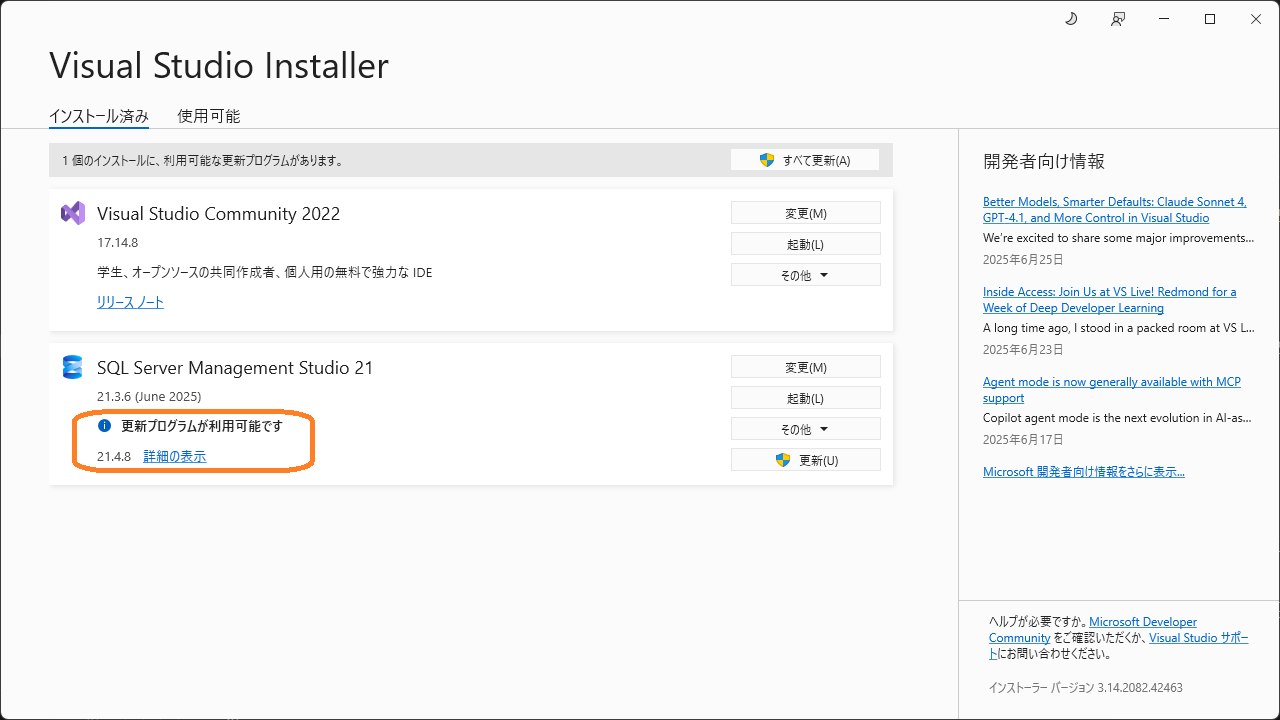Click 変更(M) for SQL Server Management Studio
Screen dimensions: 1280x720
click(x=806, y=367)
